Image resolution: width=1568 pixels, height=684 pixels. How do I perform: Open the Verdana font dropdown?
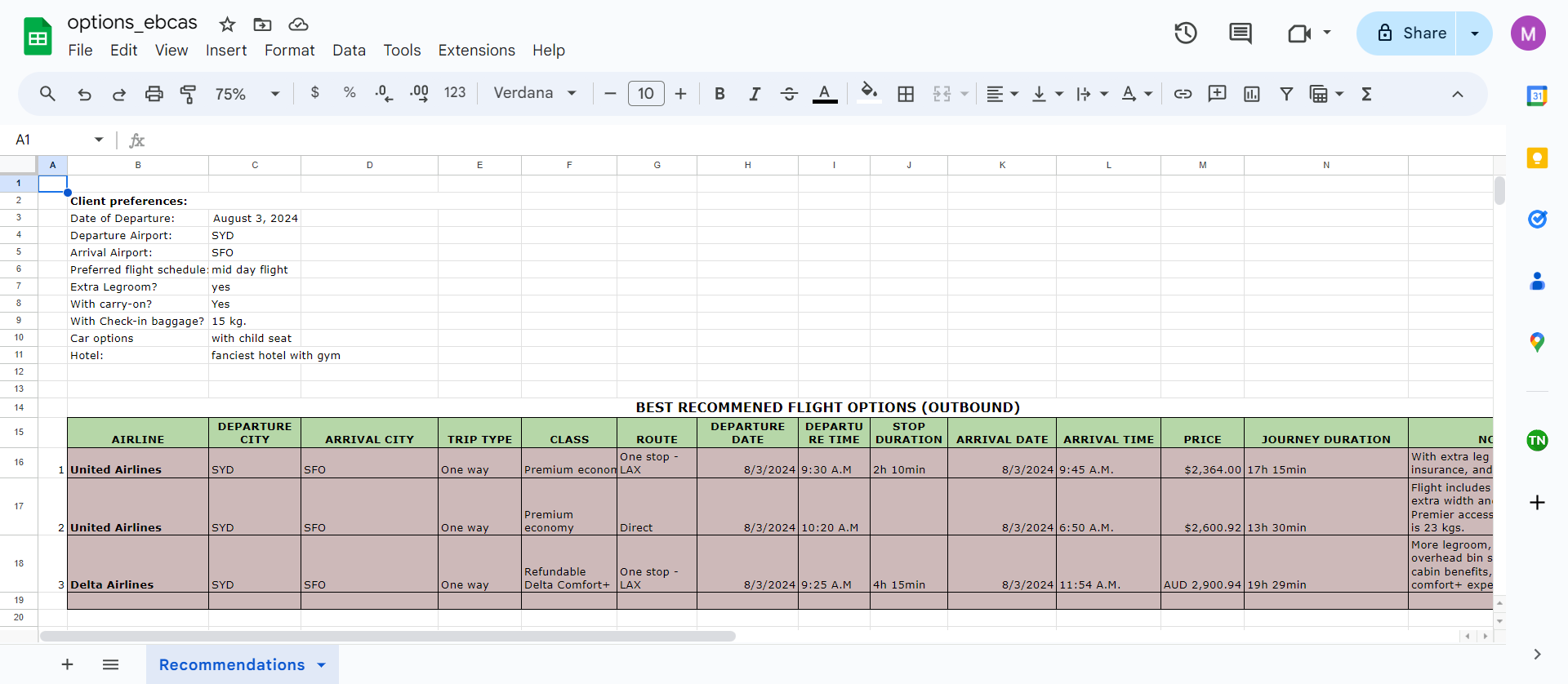coord(535,93)
